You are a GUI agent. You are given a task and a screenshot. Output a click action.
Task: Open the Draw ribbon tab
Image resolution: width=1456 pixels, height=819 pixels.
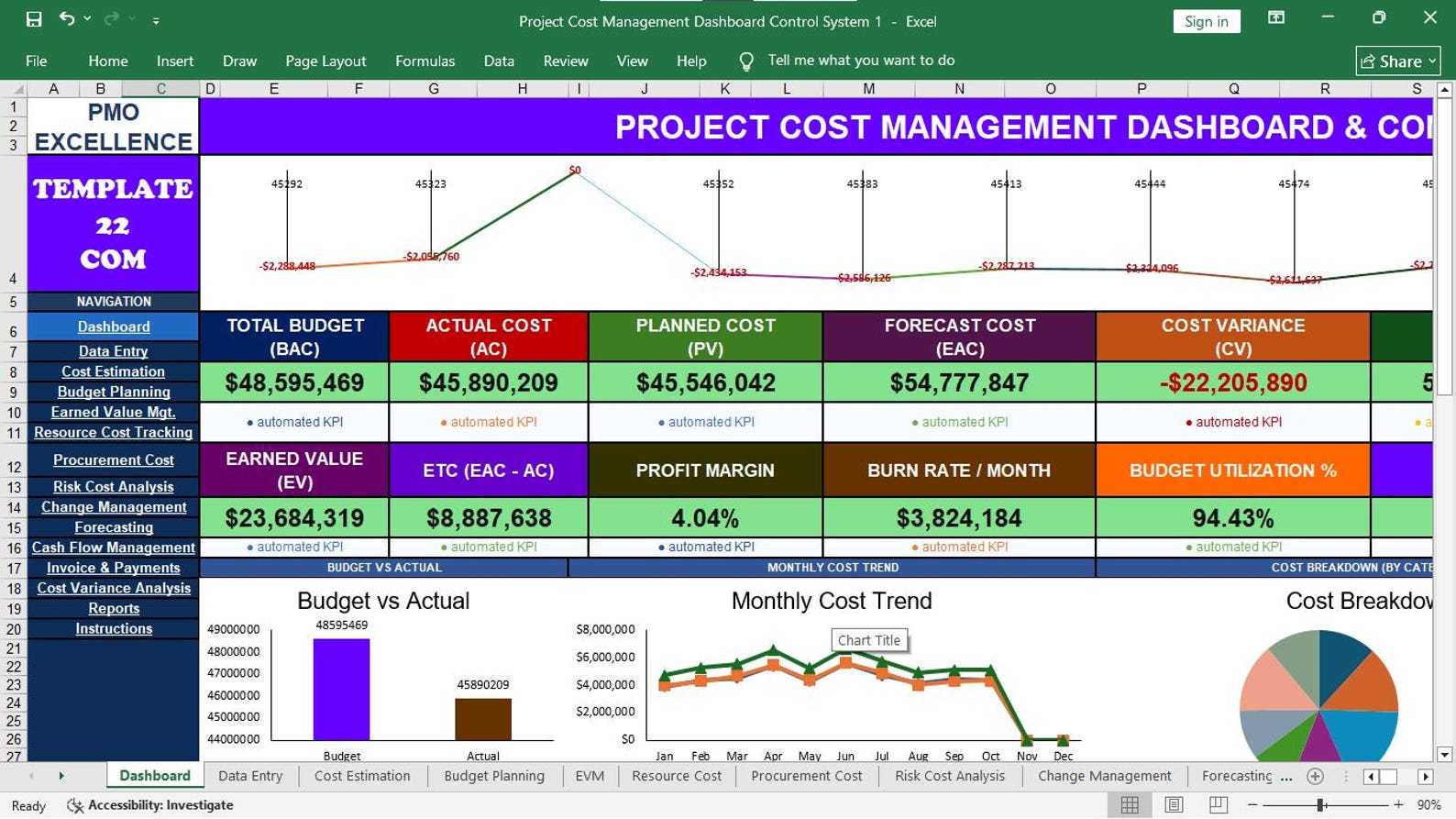239,61
